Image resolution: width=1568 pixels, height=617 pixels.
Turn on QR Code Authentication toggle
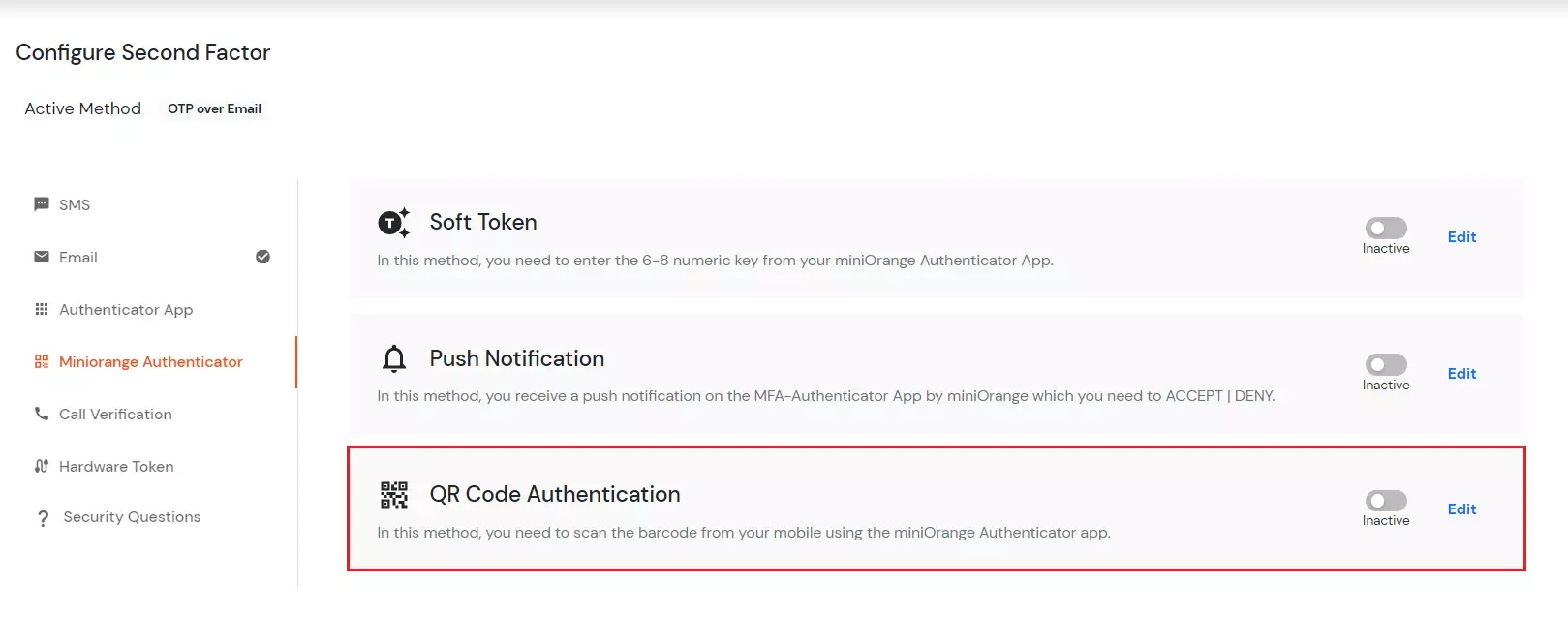point(1385,502)
